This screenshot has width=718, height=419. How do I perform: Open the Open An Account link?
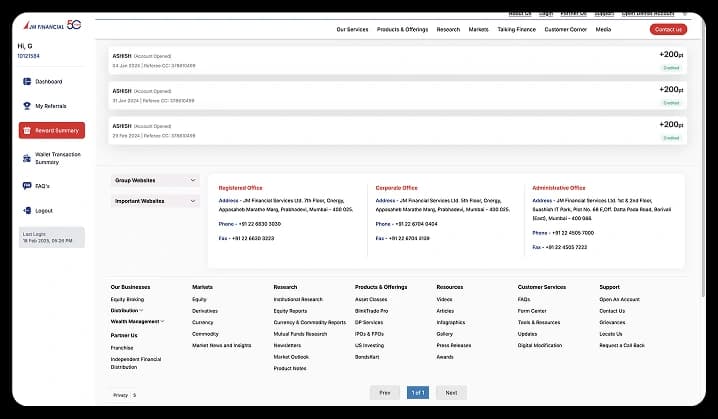(620, 299)
